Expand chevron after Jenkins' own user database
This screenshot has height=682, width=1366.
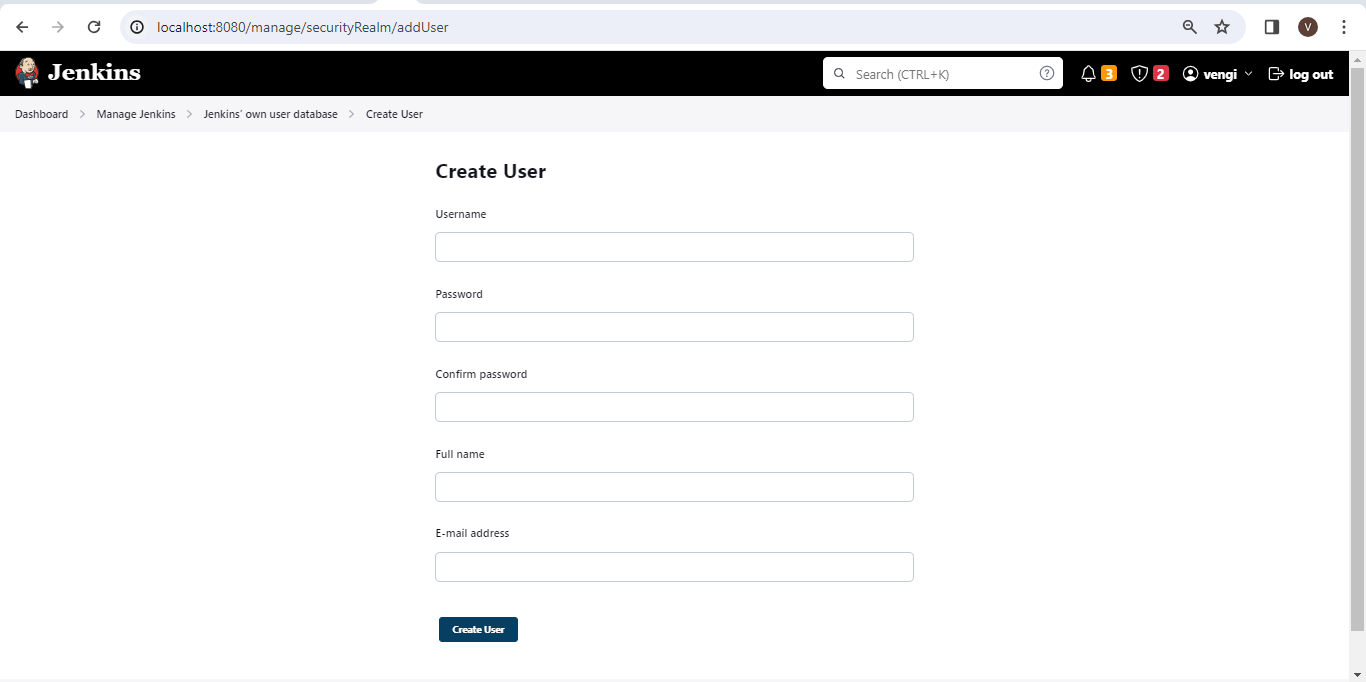[x=352, y=114]
